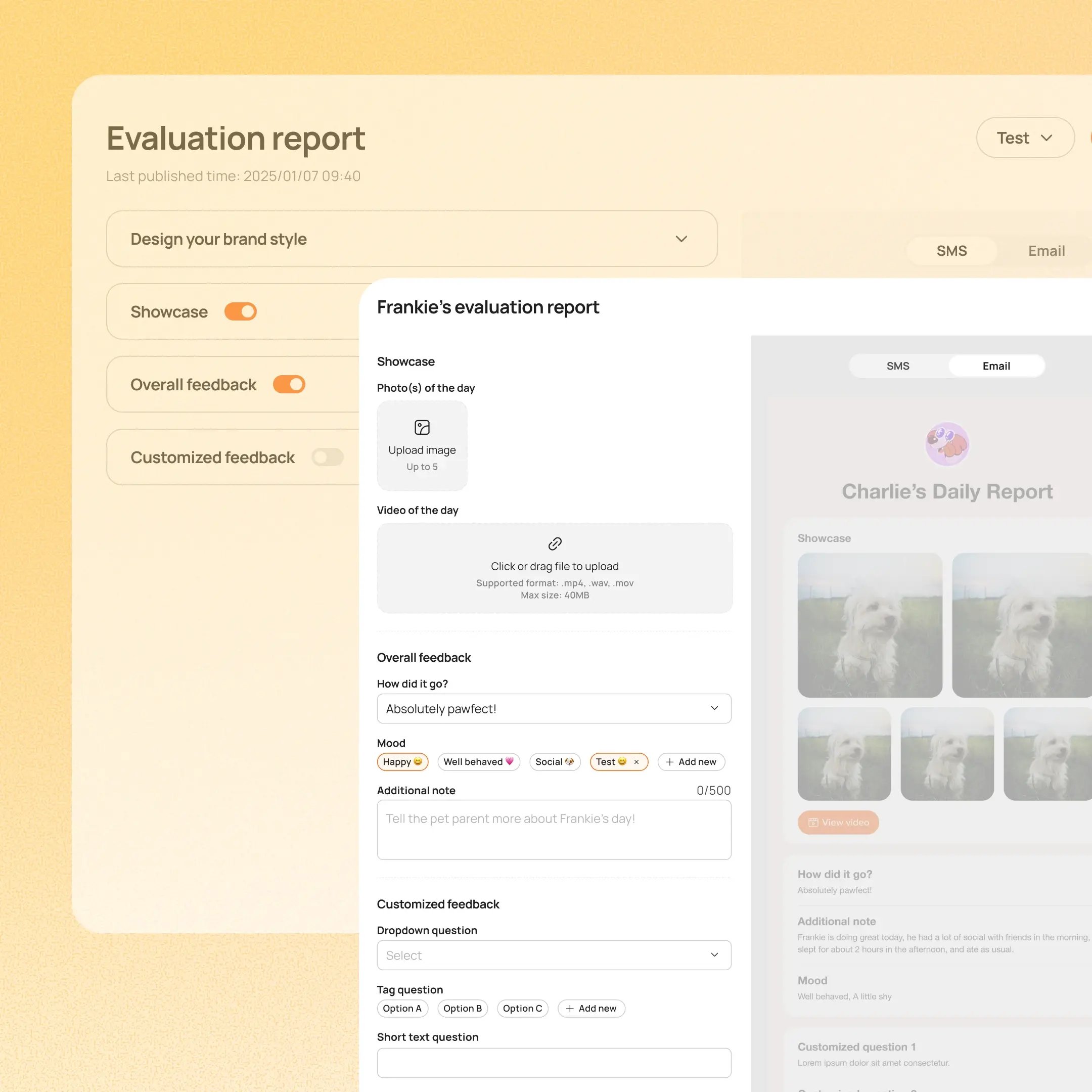Click the Supported format: .mp4, .wav, .mov text
This screenshot has width=1092, height=1092.
pyautogui.click(x=555, y=583)
